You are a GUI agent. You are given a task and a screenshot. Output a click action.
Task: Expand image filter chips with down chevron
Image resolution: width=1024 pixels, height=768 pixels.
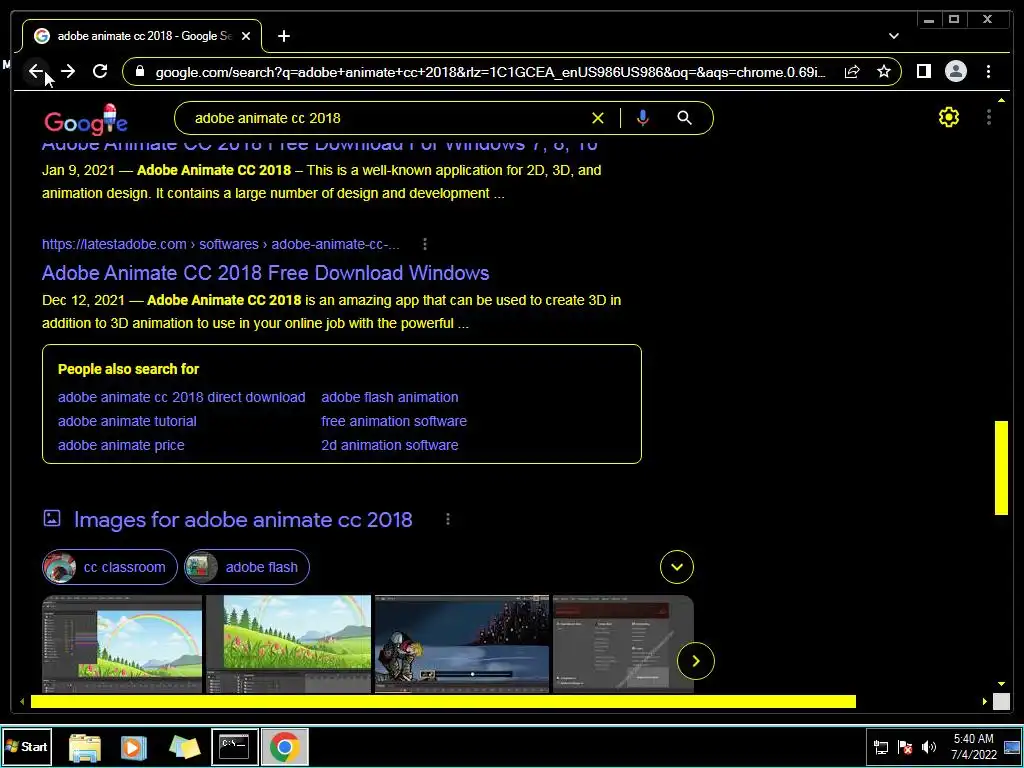pyautogui.click(x=677, y=567)
